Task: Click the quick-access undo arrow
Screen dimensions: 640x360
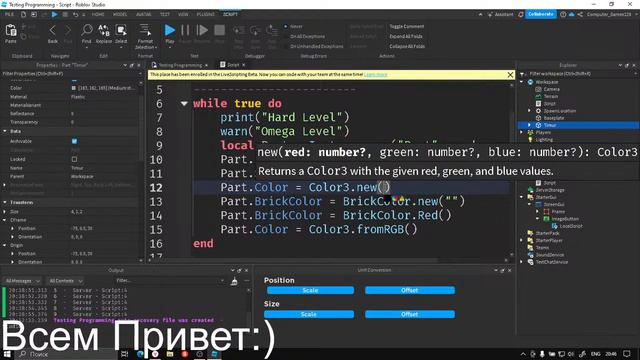Action: click(75, 14)
